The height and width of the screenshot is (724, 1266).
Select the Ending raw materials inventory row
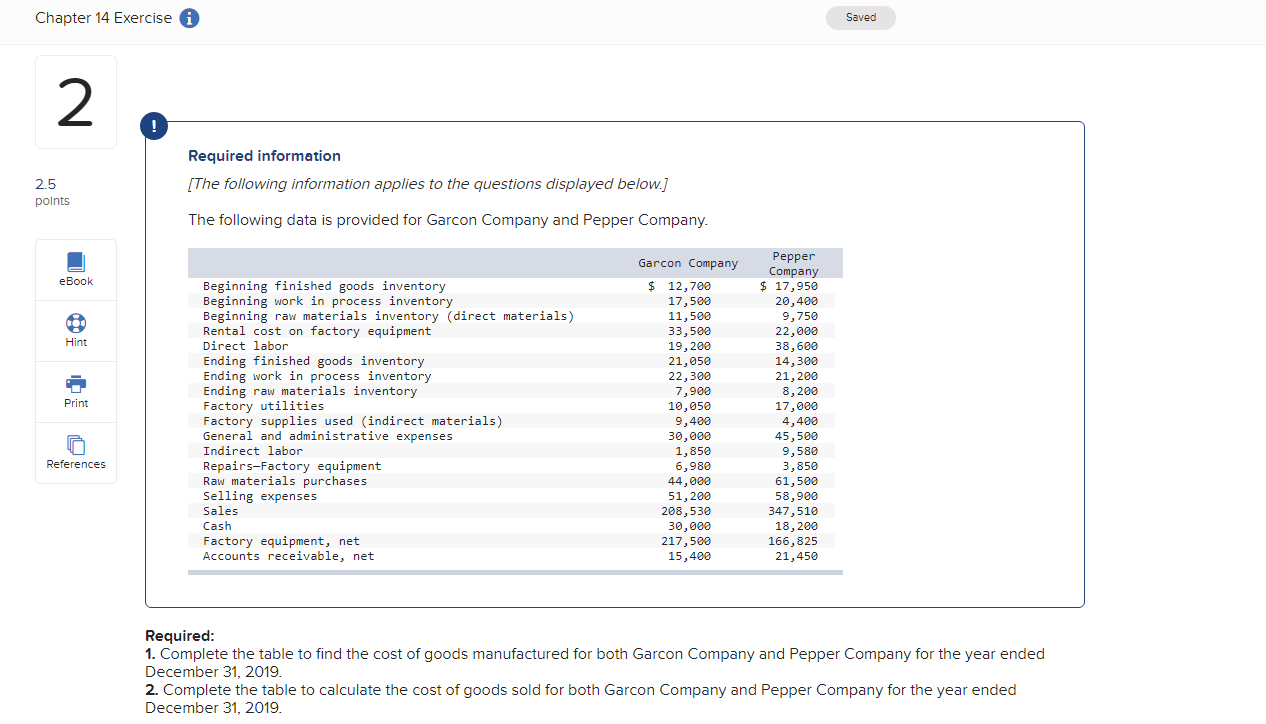point(515,391)
